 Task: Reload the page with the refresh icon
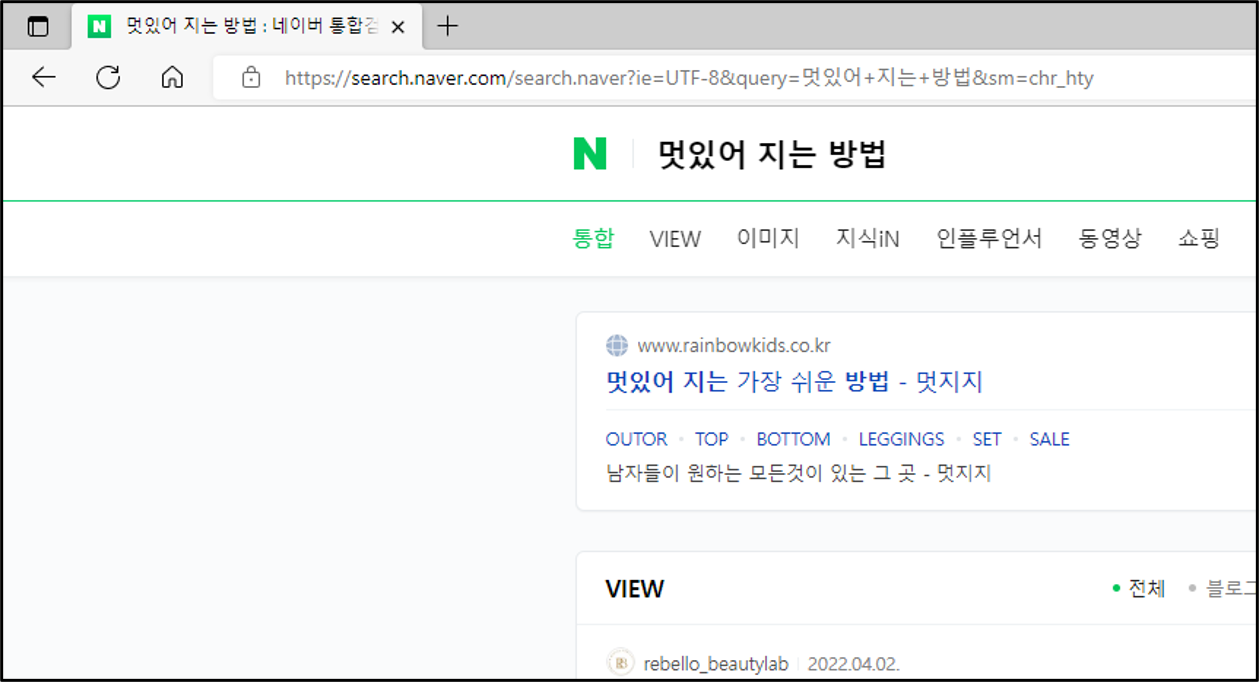pos(108,77)
